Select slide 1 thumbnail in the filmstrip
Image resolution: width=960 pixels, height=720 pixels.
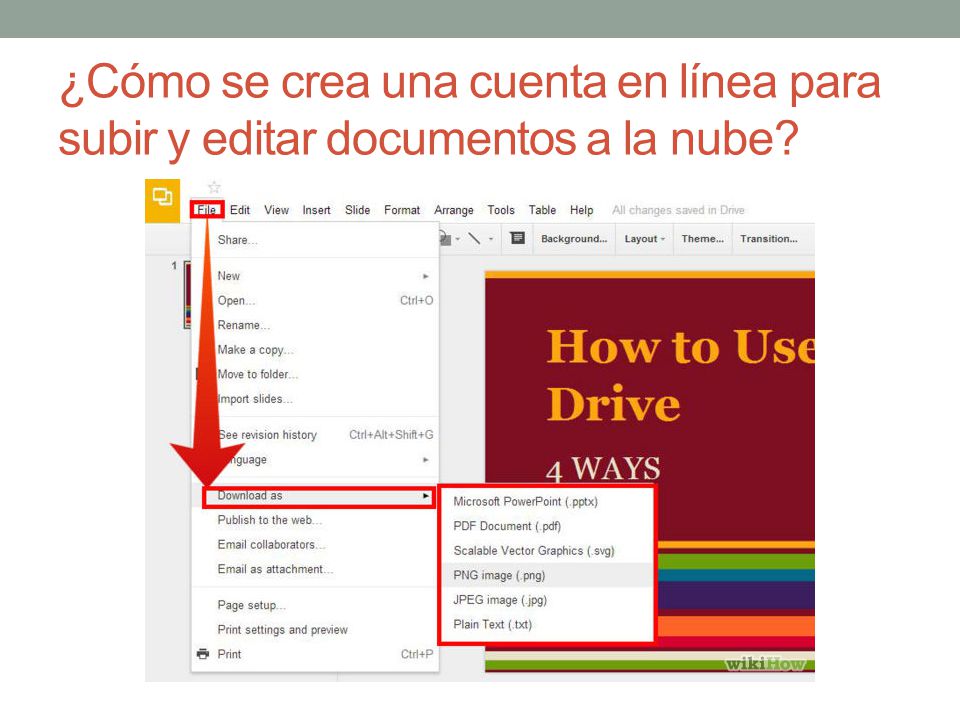(187, 294)
